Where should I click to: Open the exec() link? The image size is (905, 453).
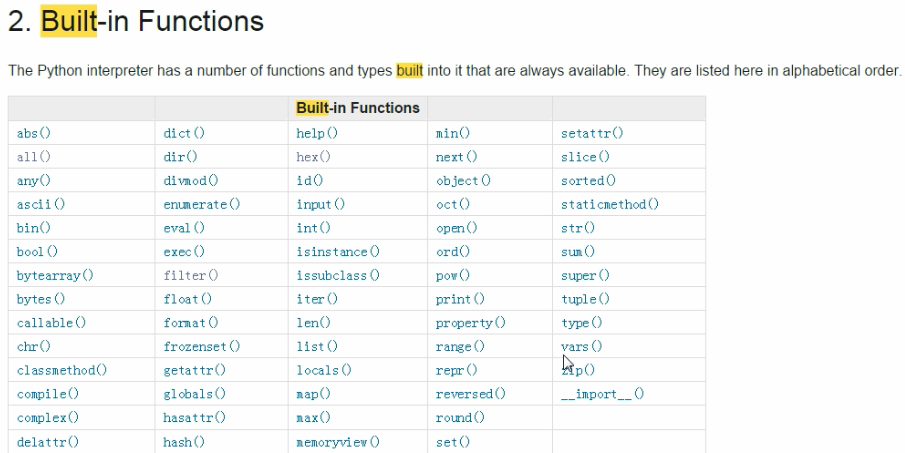click(184, 252)
